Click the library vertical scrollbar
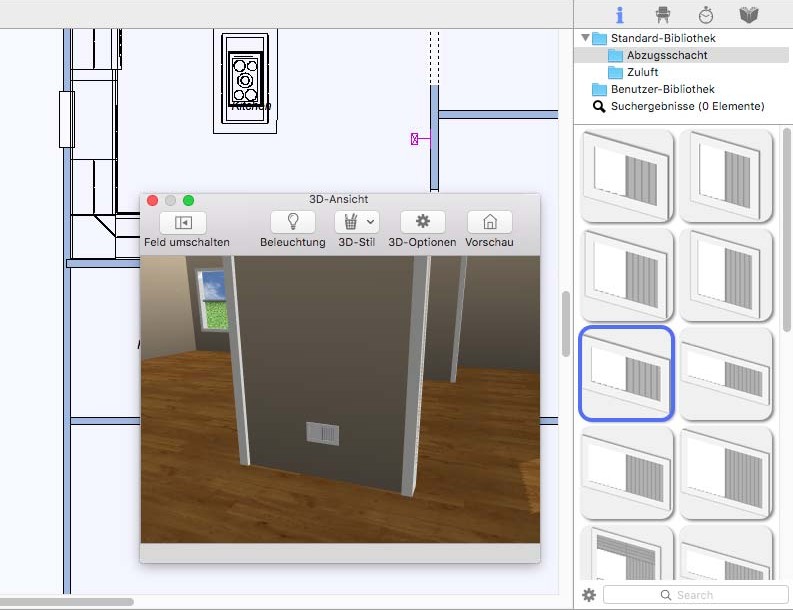 (786, 230)
